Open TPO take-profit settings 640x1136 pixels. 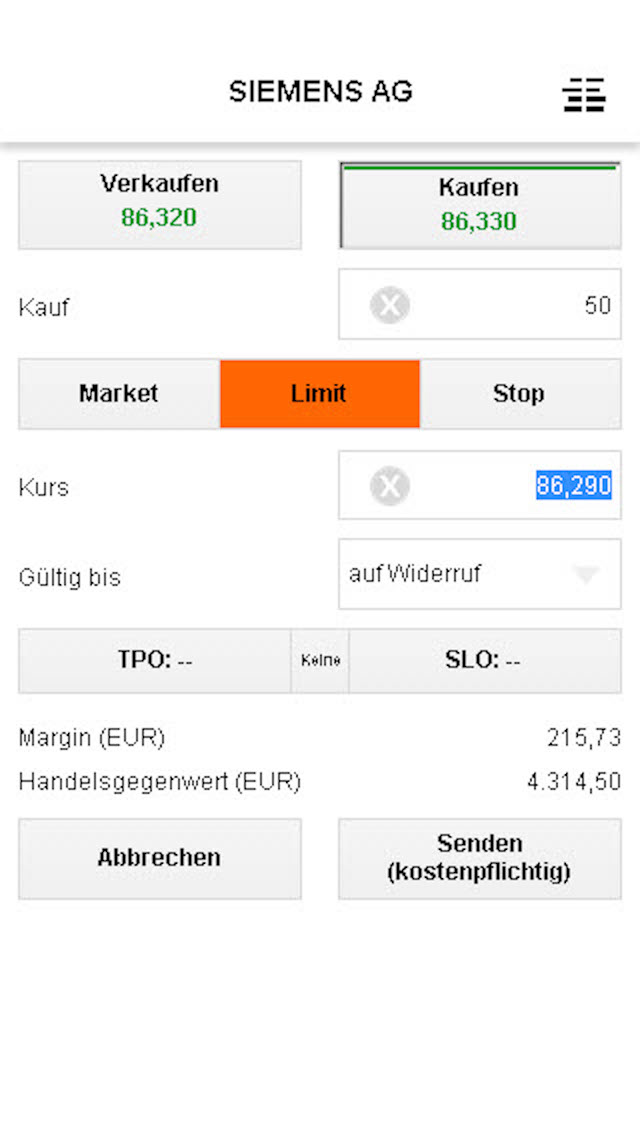point(155,661)
